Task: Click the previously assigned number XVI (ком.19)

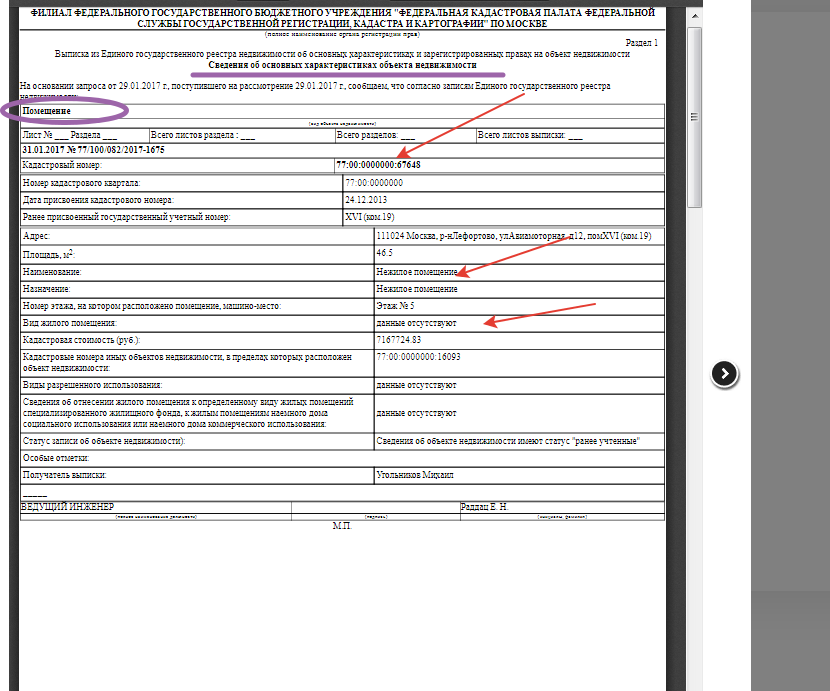Action: tap(369, 217)
